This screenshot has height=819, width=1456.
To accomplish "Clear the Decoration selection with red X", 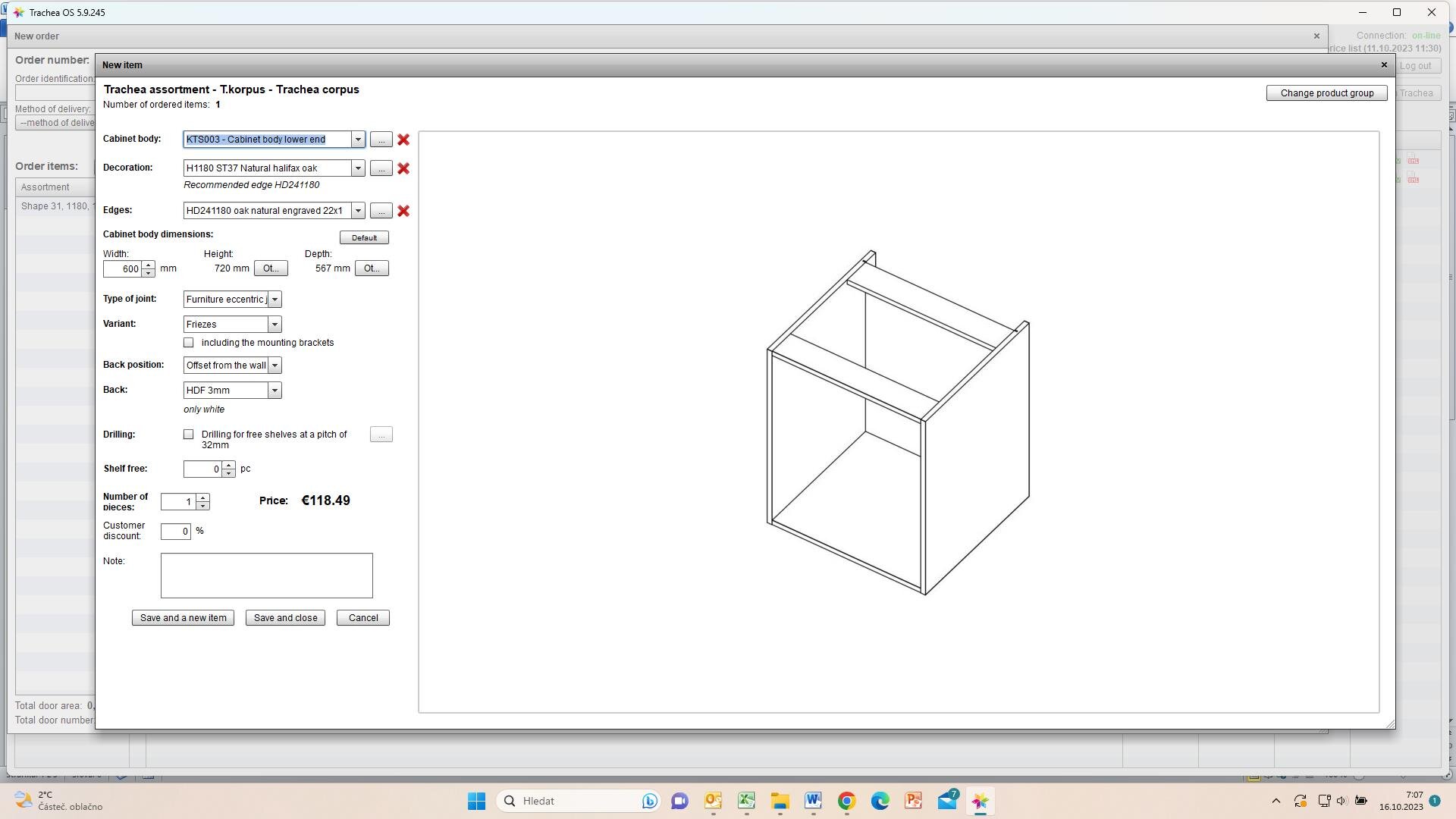I will point(403,168).
